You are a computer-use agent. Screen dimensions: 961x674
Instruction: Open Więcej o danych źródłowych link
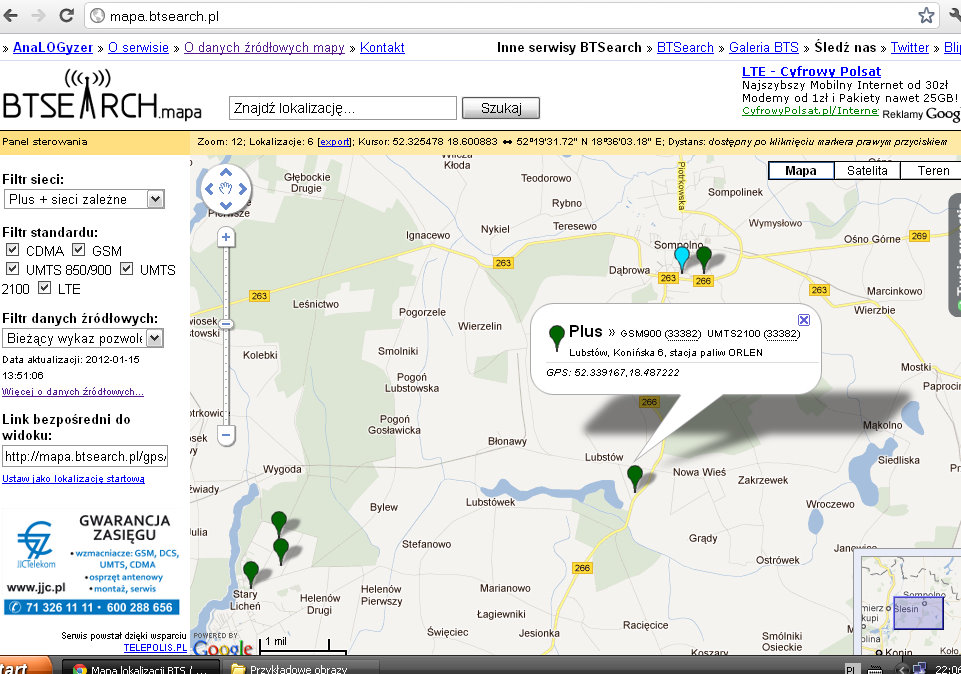tap(73, 392)
